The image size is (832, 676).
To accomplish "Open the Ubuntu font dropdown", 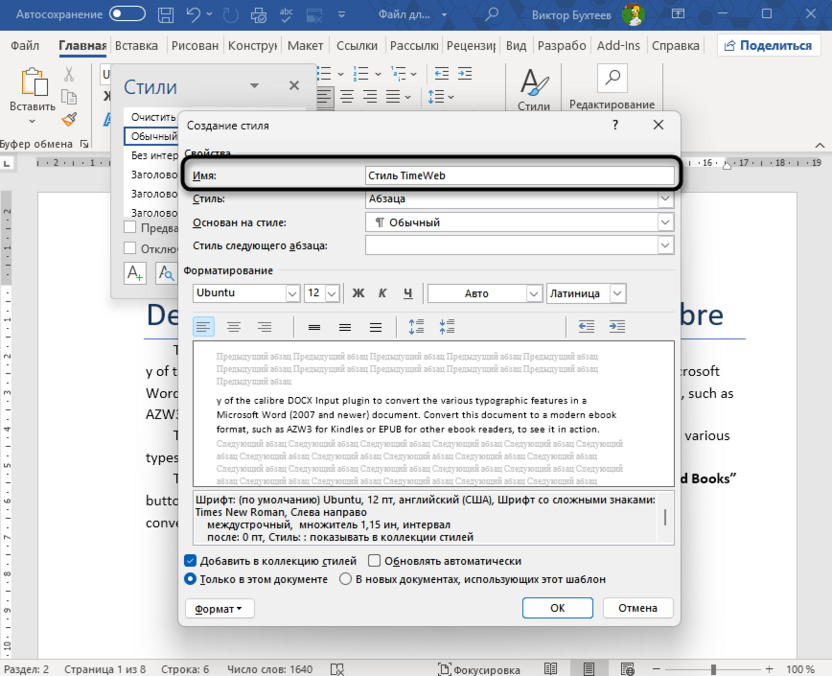I will click(293, 293).
